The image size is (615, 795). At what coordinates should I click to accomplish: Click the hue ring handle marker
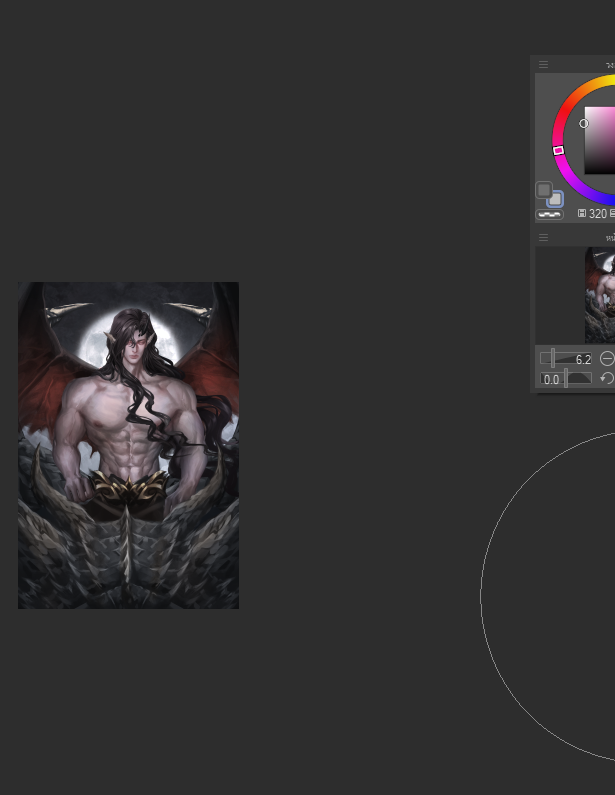click(x=558, y=150)
